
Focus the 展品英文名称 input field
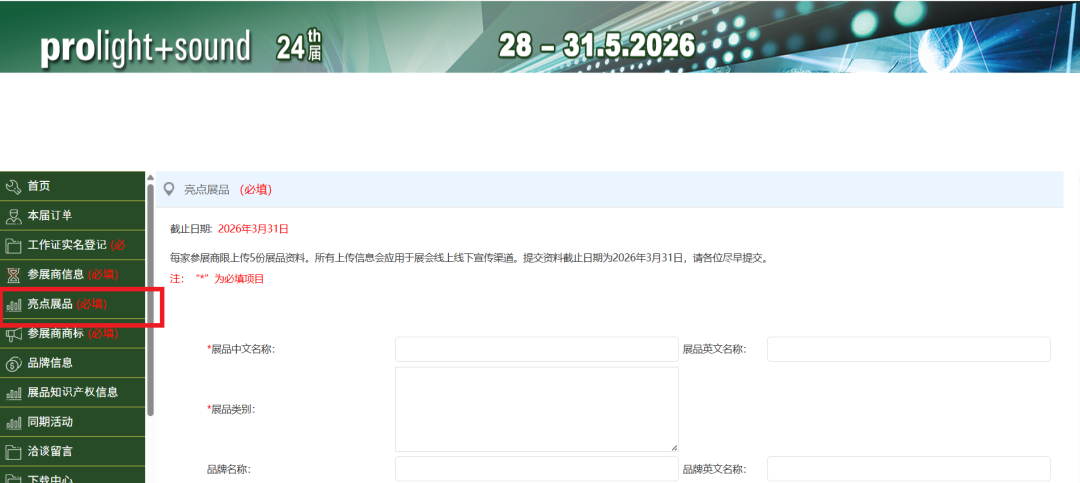coord(908,349)
